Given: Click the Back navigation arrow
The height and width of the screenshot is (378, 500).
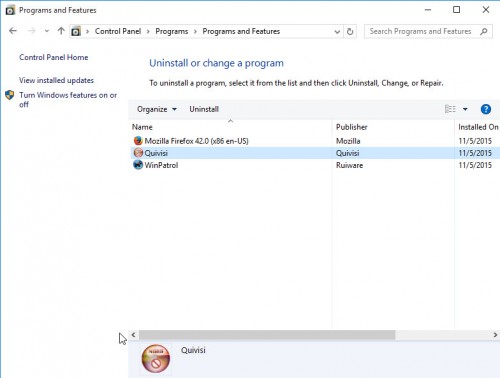Looking at the screenshot, I should click(x=13, y=31).
